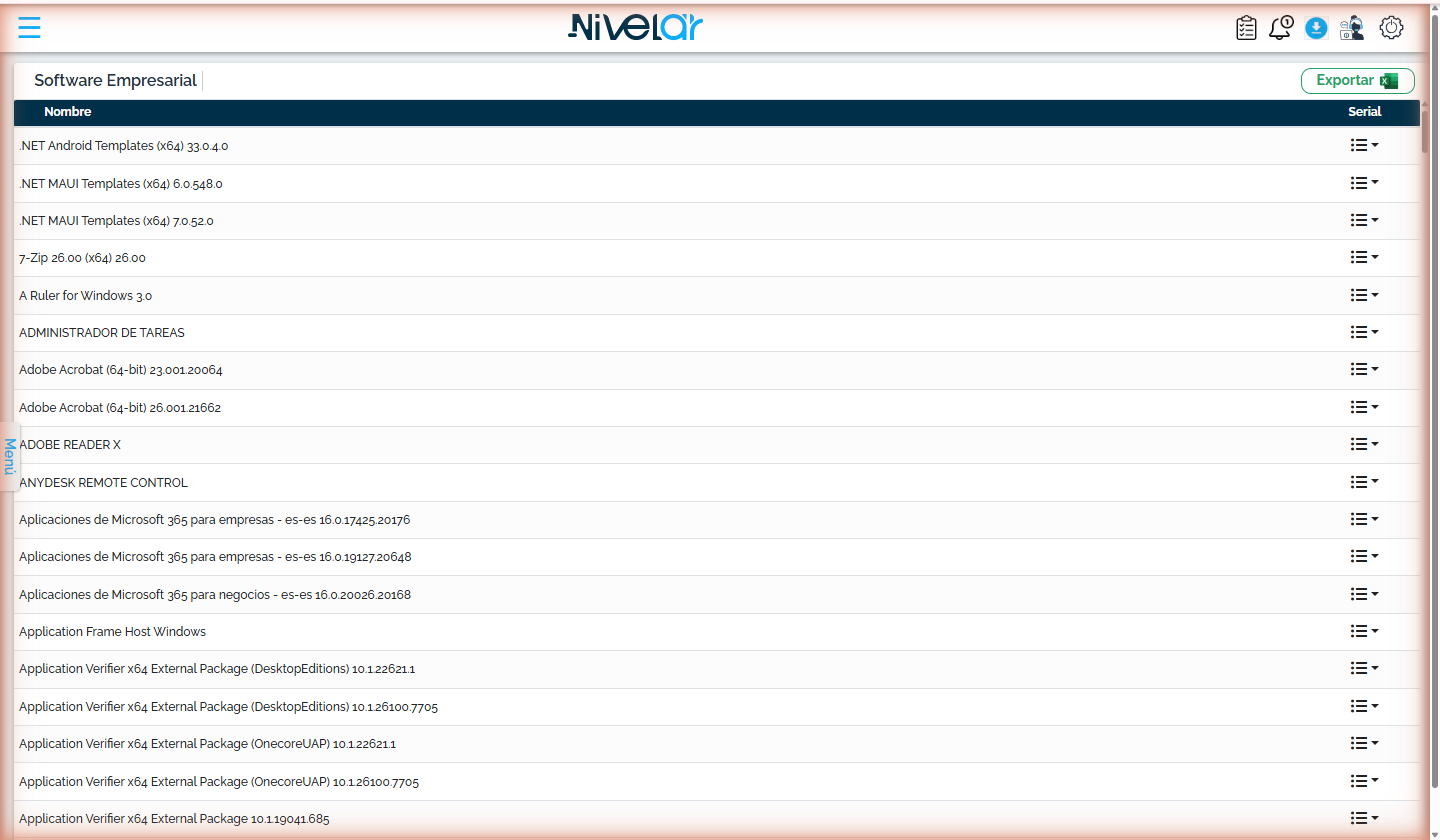This screenshot has height=840, width=1440.
Task: Export the list to Excel
Action: 1357,81
